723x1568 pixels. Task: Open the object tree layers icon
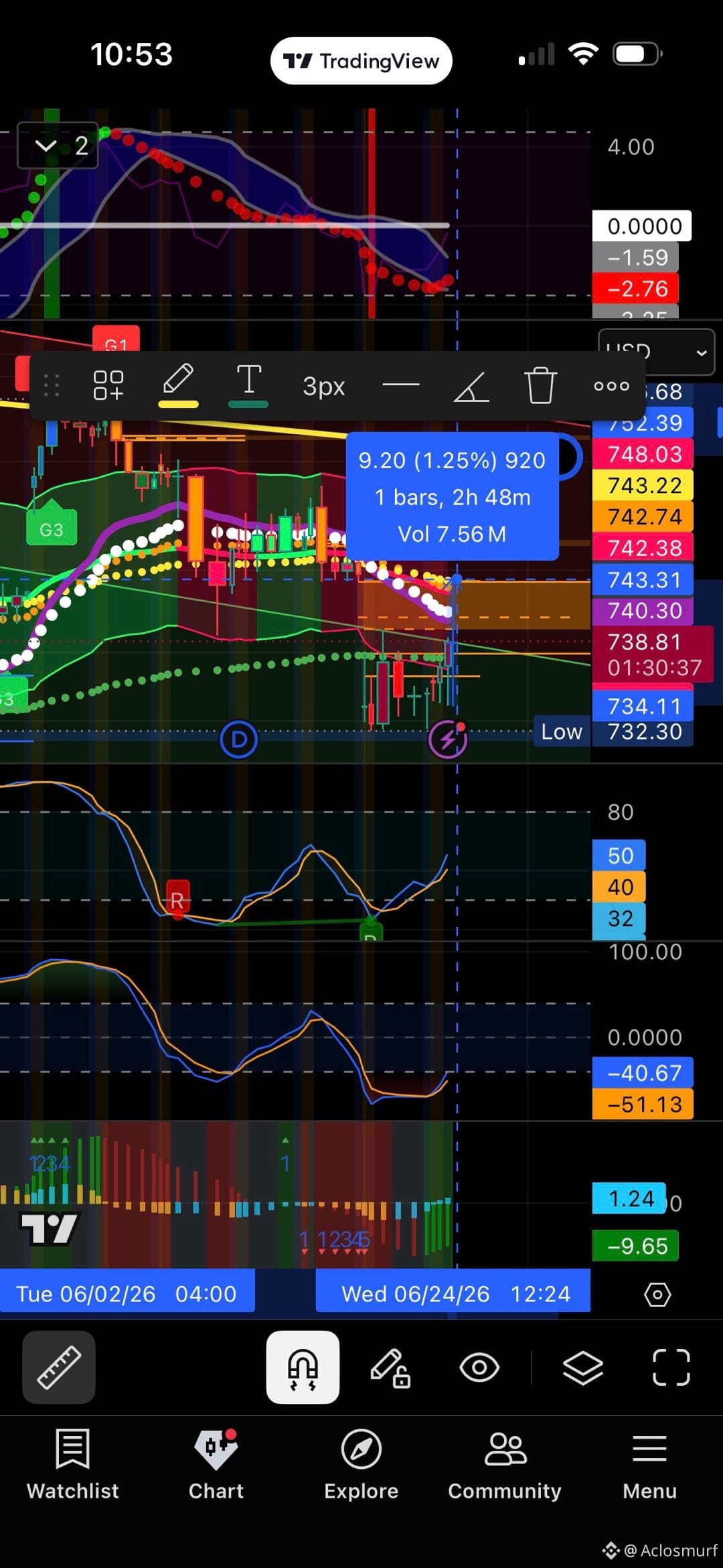tap(583, 1367)
